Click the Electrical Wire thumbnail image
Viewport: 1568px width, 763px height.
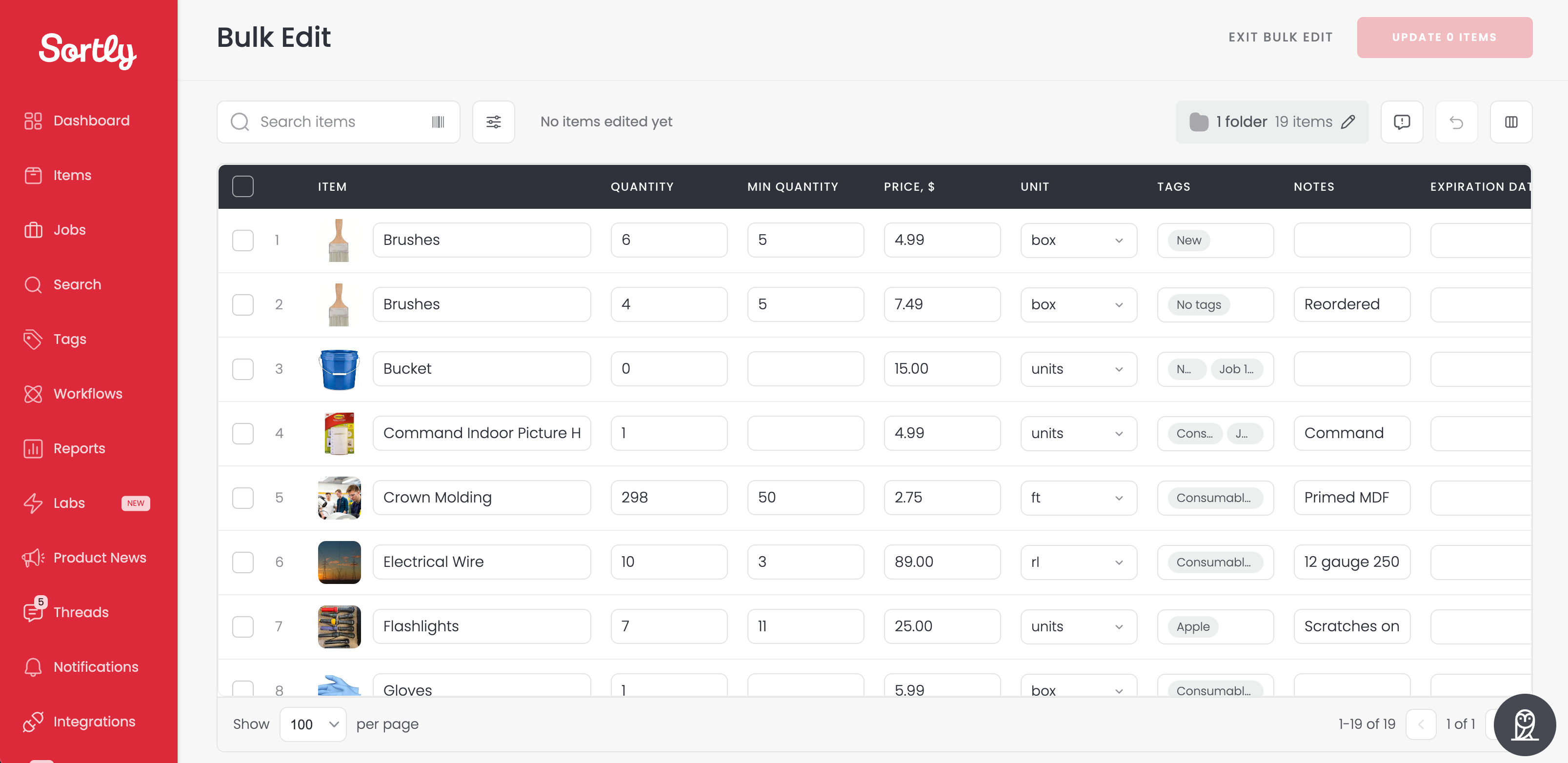339,562
